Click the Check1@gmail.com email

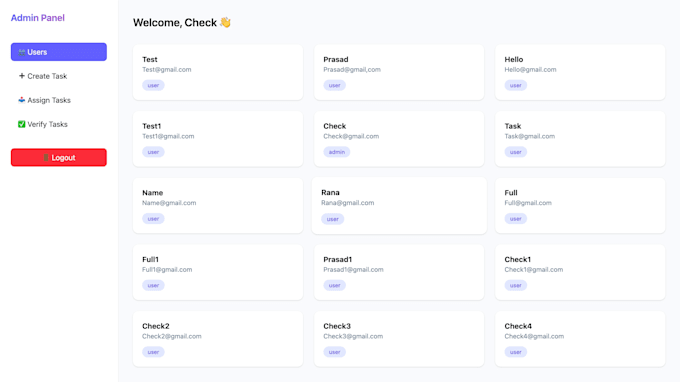point(533,269)
